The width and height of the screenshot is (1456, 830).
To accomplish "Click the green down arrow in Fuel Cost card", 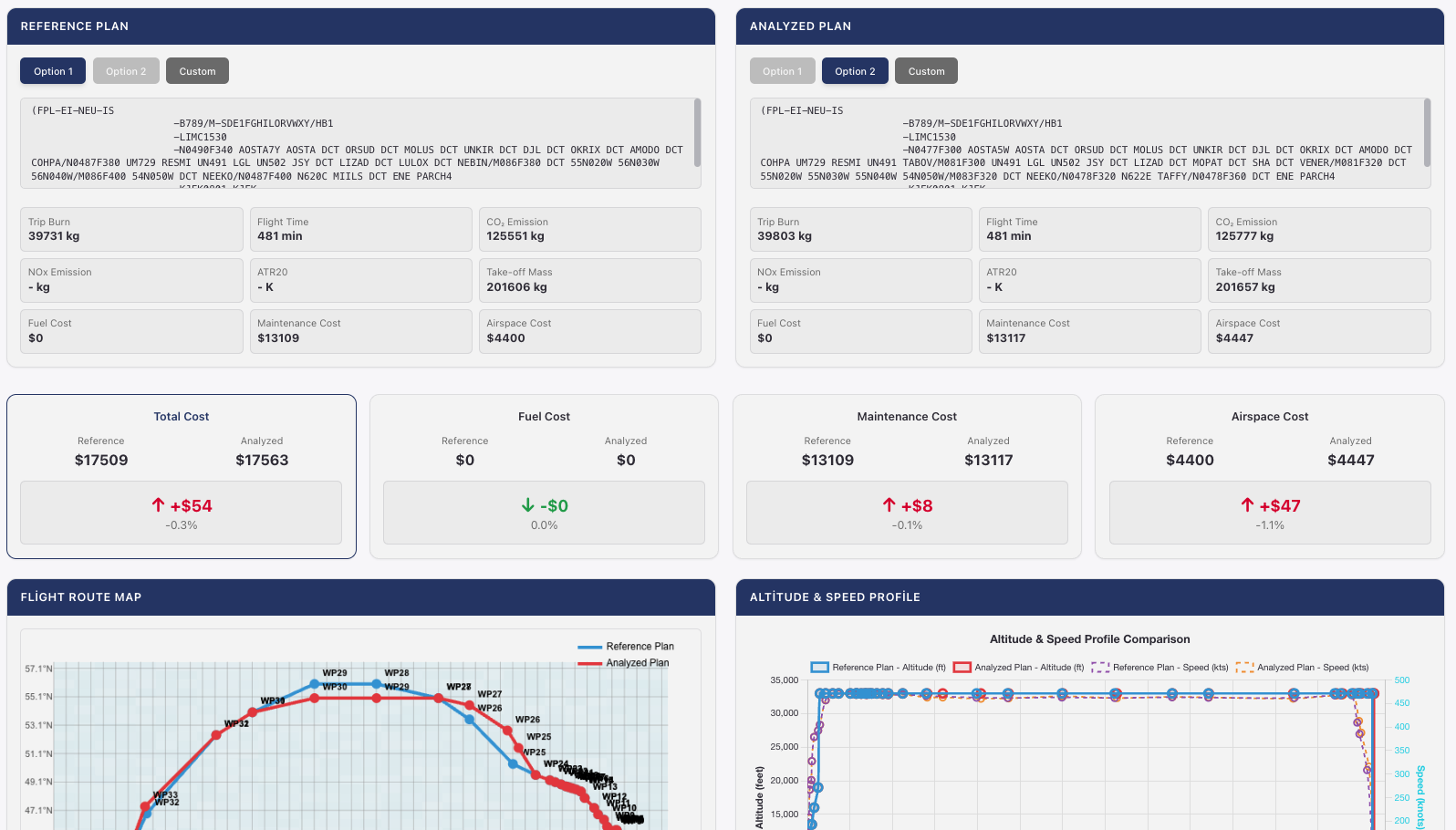I will pos(527,505).
